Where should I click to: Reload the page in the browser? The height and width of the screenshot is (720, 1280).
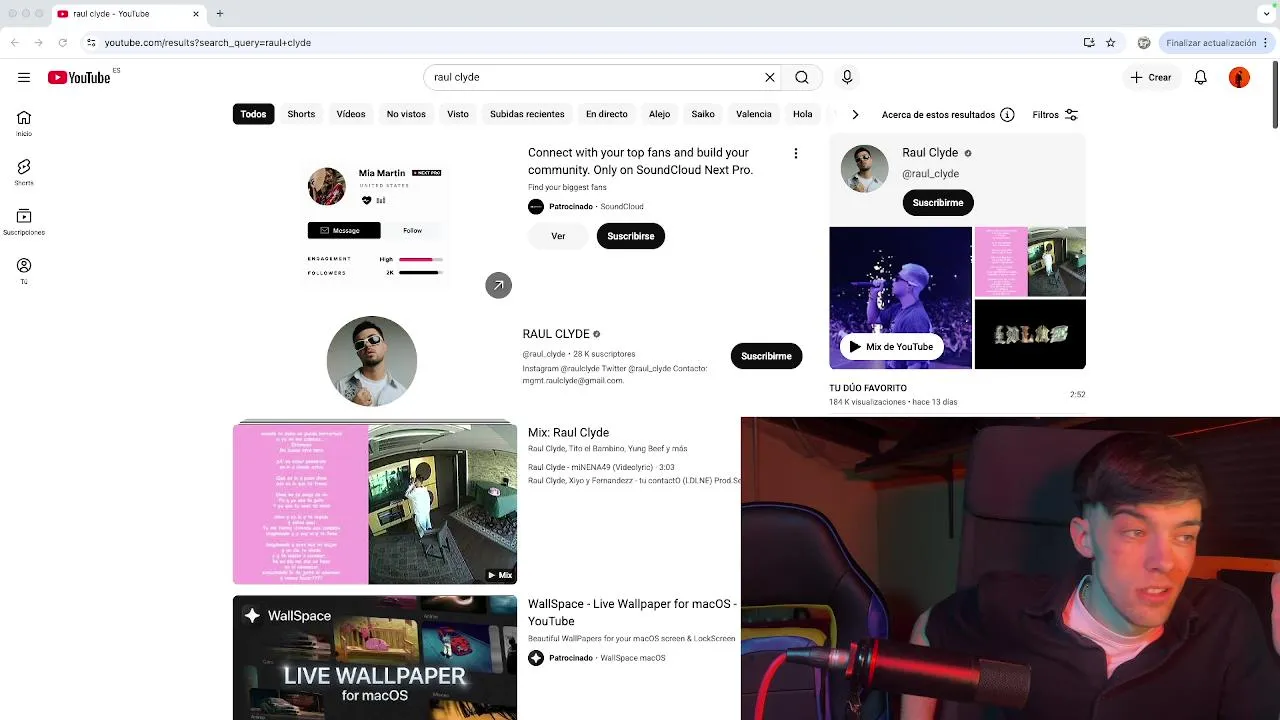coord(62,42)
